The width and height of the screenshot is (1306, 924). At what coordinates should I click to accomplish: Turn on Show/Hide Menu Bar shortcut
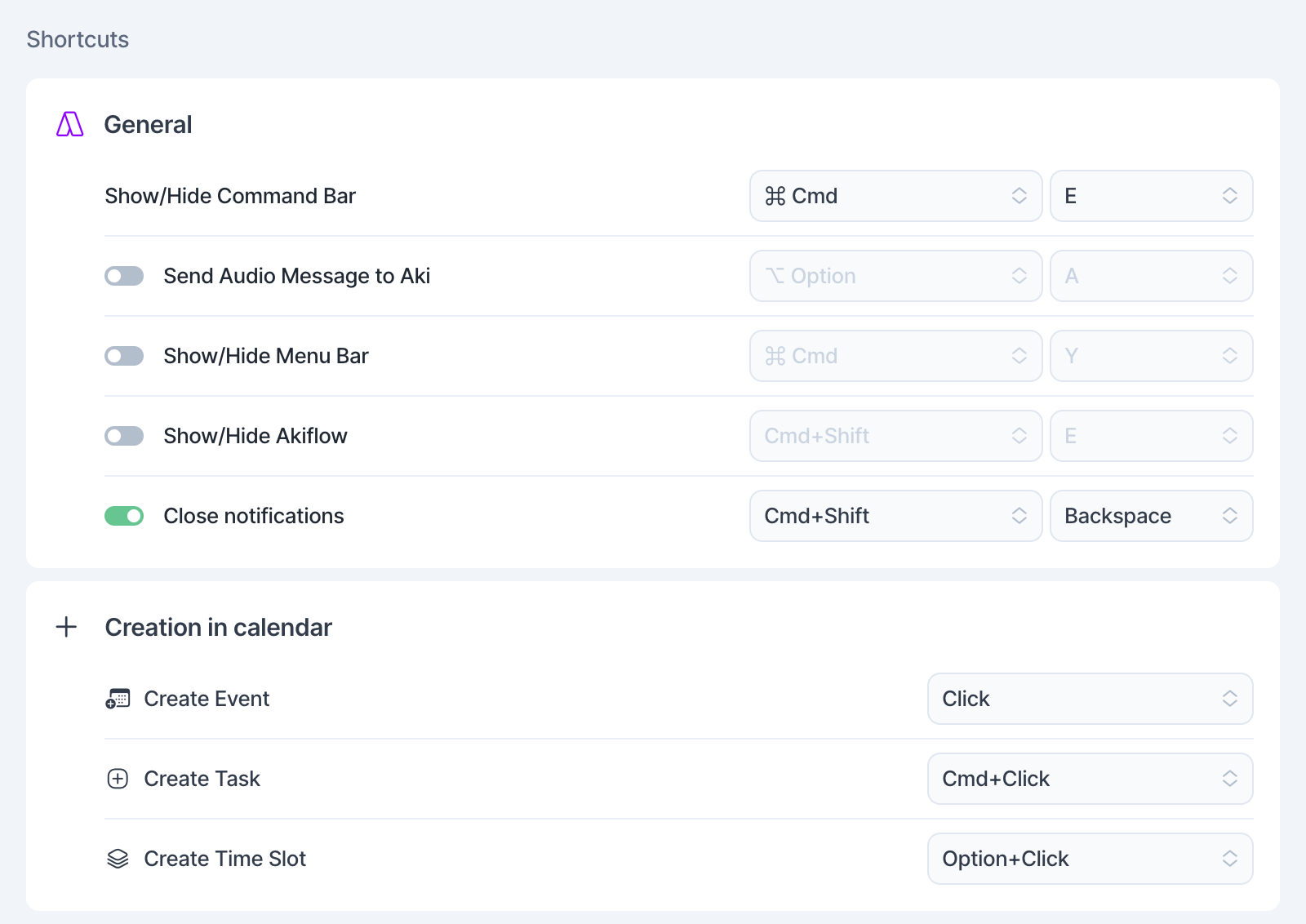(124, 356)
